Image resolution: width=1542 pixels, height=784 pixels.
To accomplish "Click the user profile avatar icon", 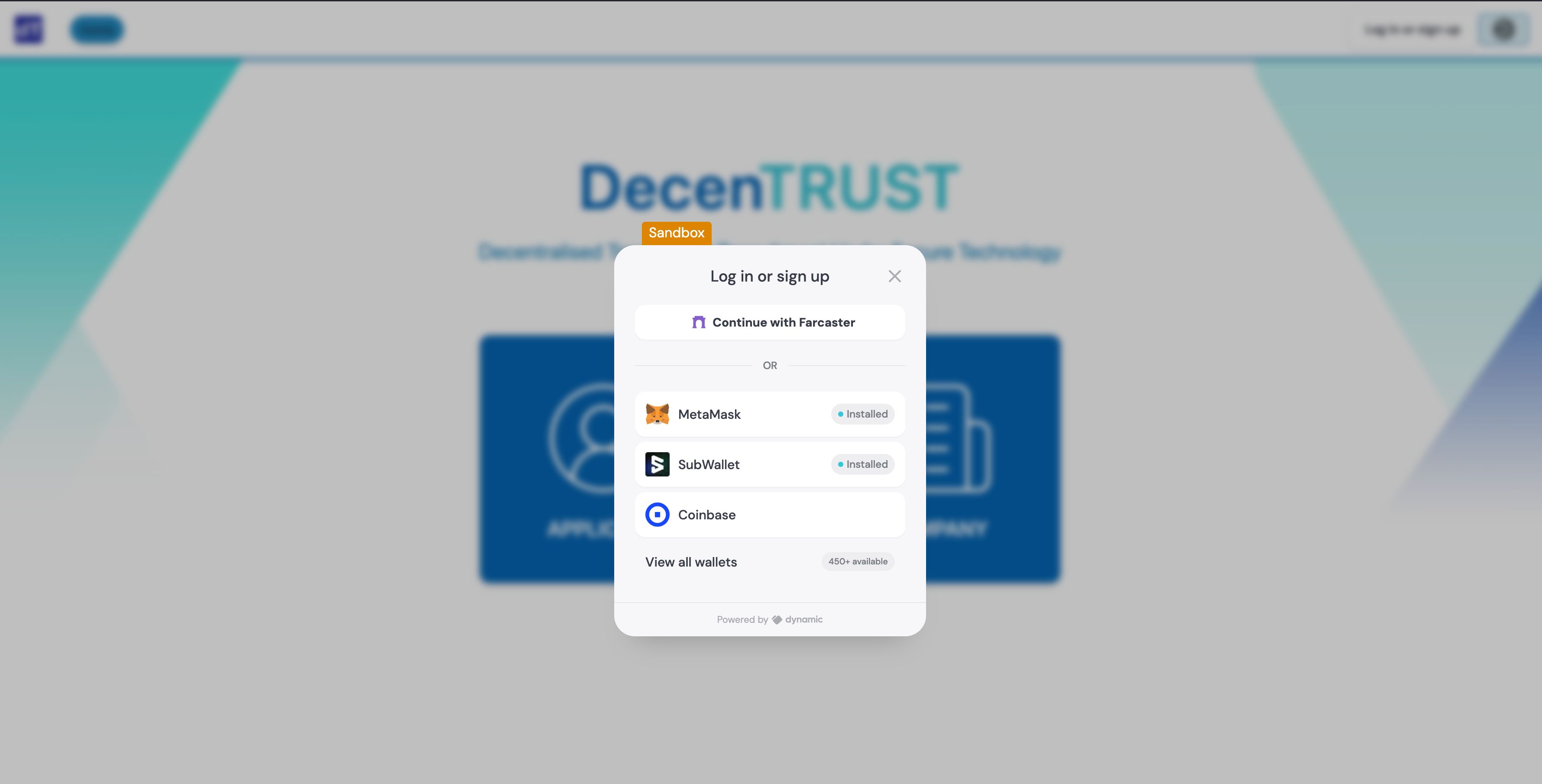I will [x=1503, y=28].
